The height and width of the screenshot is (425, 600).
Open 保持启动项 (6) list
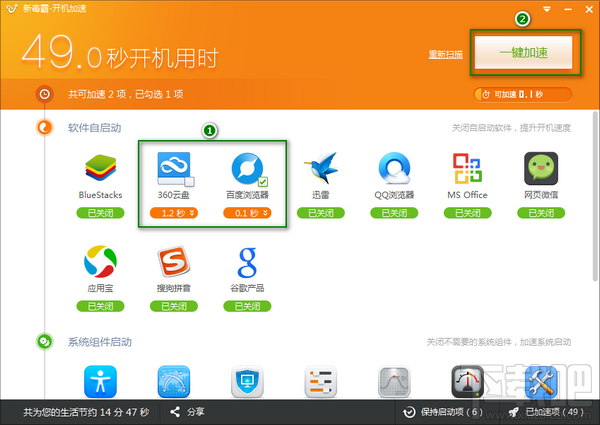(x=443, y=412)
